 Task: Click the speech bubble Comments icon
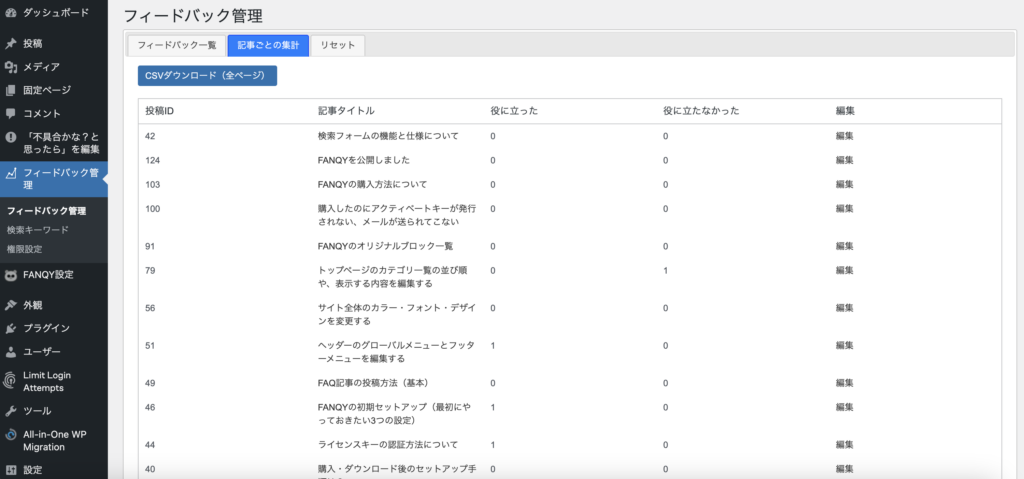coord(11,113)
